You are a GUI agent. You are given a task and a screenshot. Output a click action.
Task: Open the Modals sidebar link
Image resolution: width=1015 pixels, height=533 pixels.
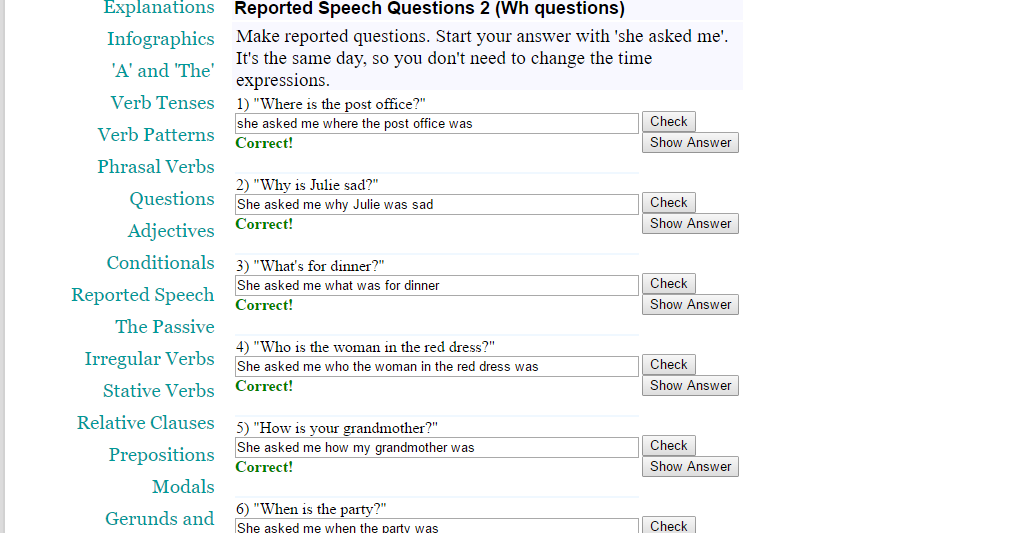click(183, 487)
